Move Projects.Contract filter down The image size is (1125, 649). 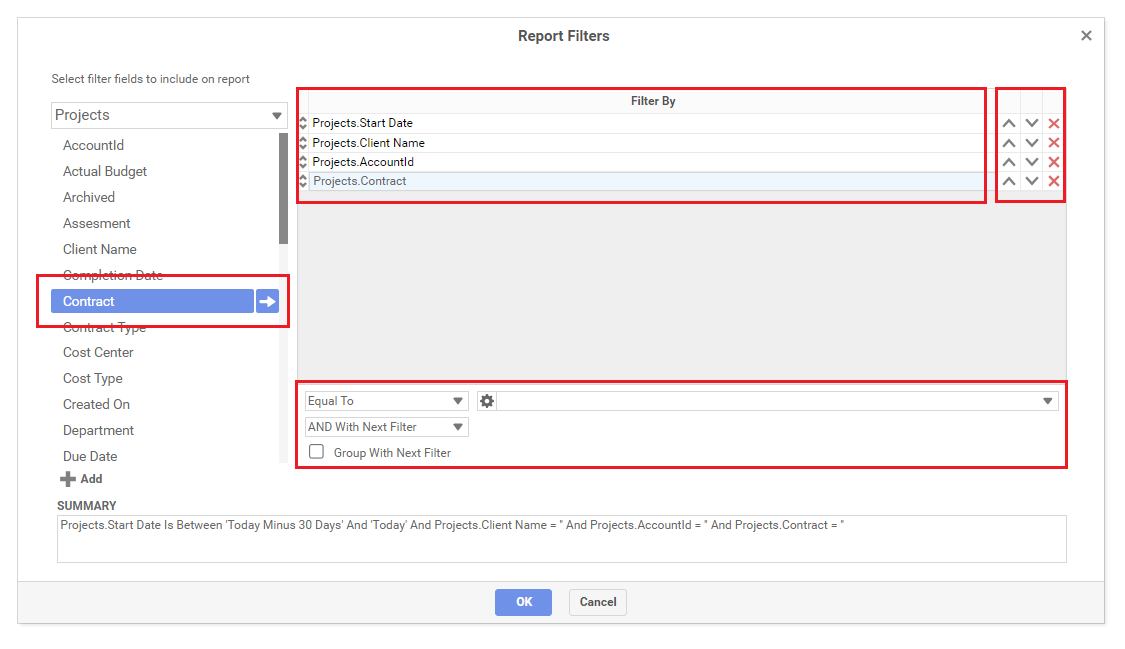point(1032,181)
